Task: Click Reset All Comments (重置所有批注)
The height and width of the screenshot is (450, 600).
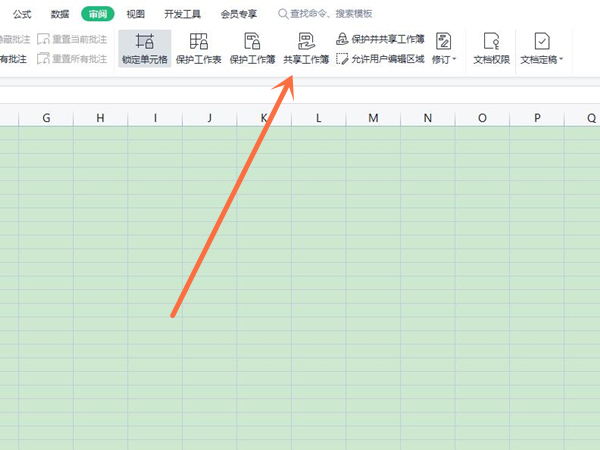Action: pos(72,59)
